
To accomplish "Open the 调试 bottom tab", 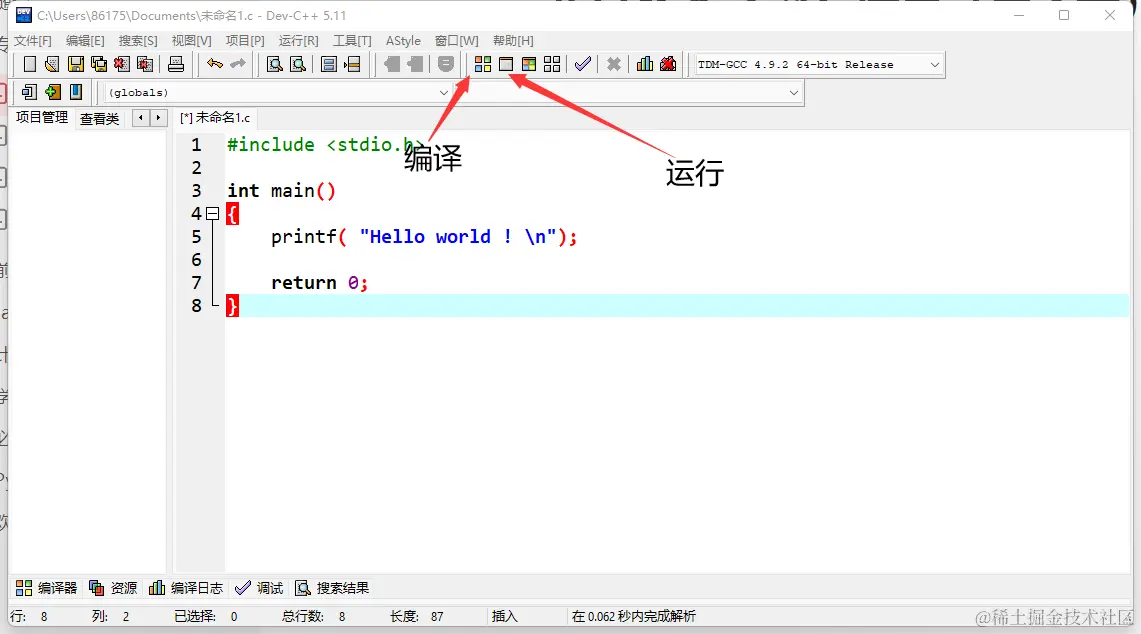I will pos(259,587).
